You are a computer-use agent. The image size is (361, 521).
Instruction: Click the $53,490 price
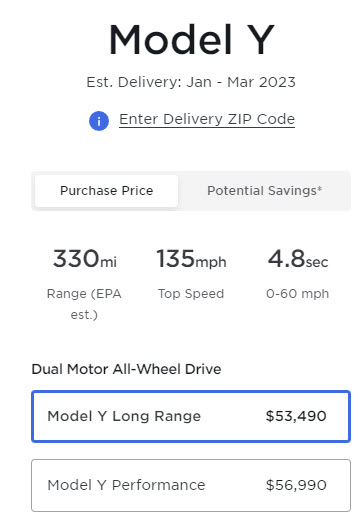pyautogui.click(x=296, y=416)
